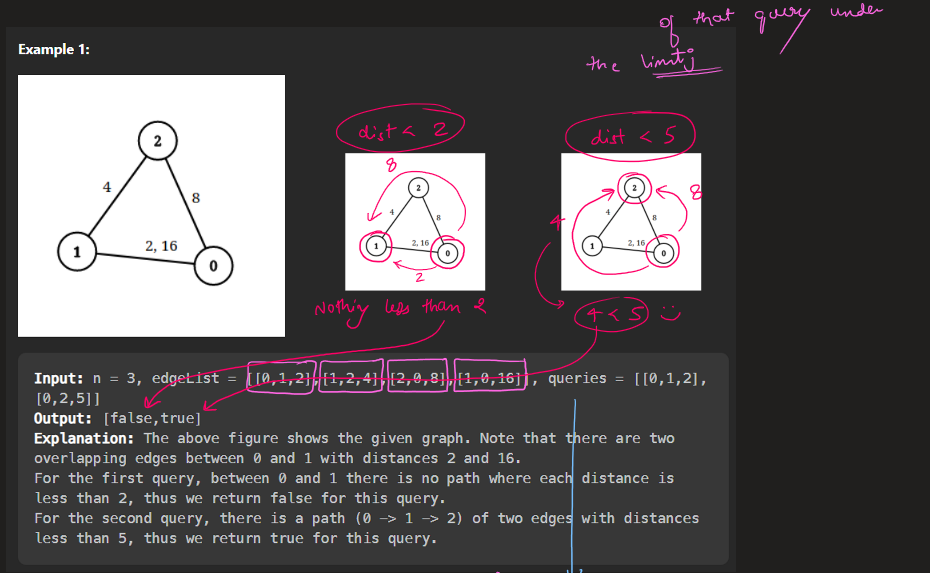Click the '2, 16' edge label in large graph
Image resolution: width=930 pixels, height=573 pixels.
161,246
